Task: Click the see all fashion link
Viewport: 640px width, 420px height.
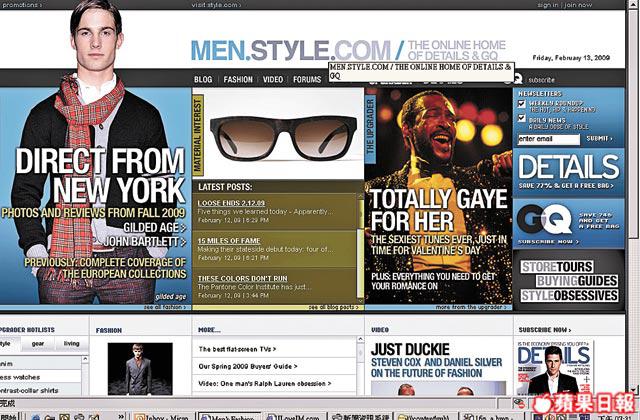Action: click(164, 307)
